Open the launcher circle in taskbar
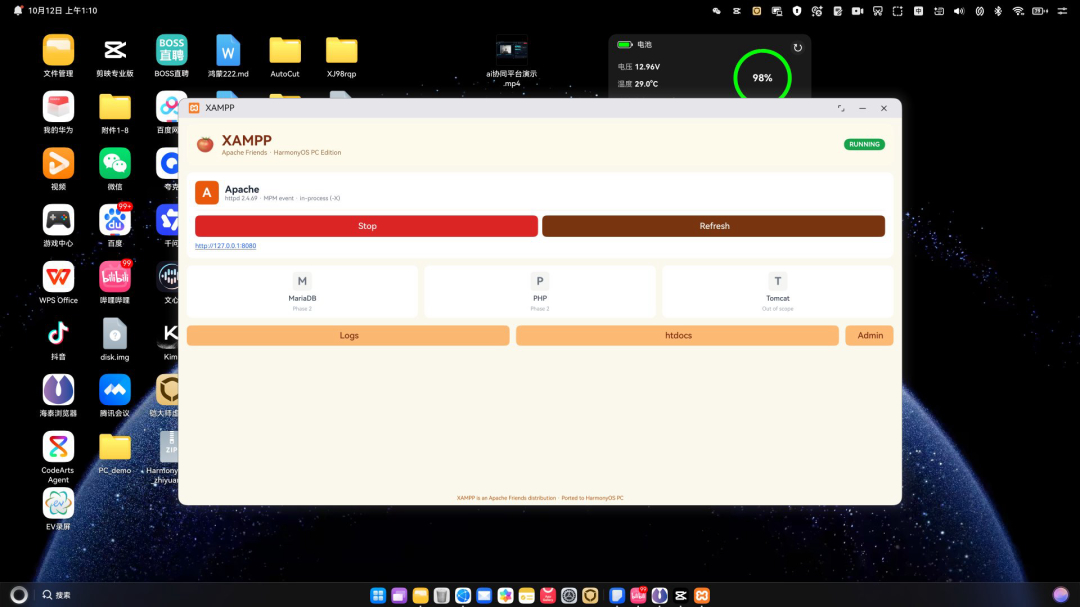1080x607 pixels. [x=19, y=595]
